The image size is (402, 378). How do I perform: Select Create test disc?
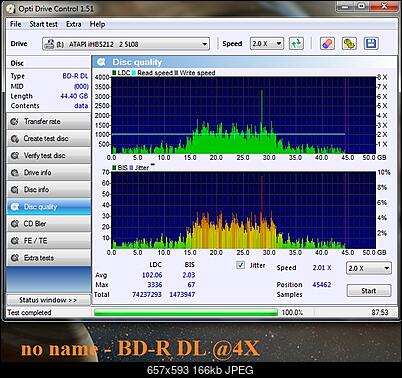tap(49, 138)
